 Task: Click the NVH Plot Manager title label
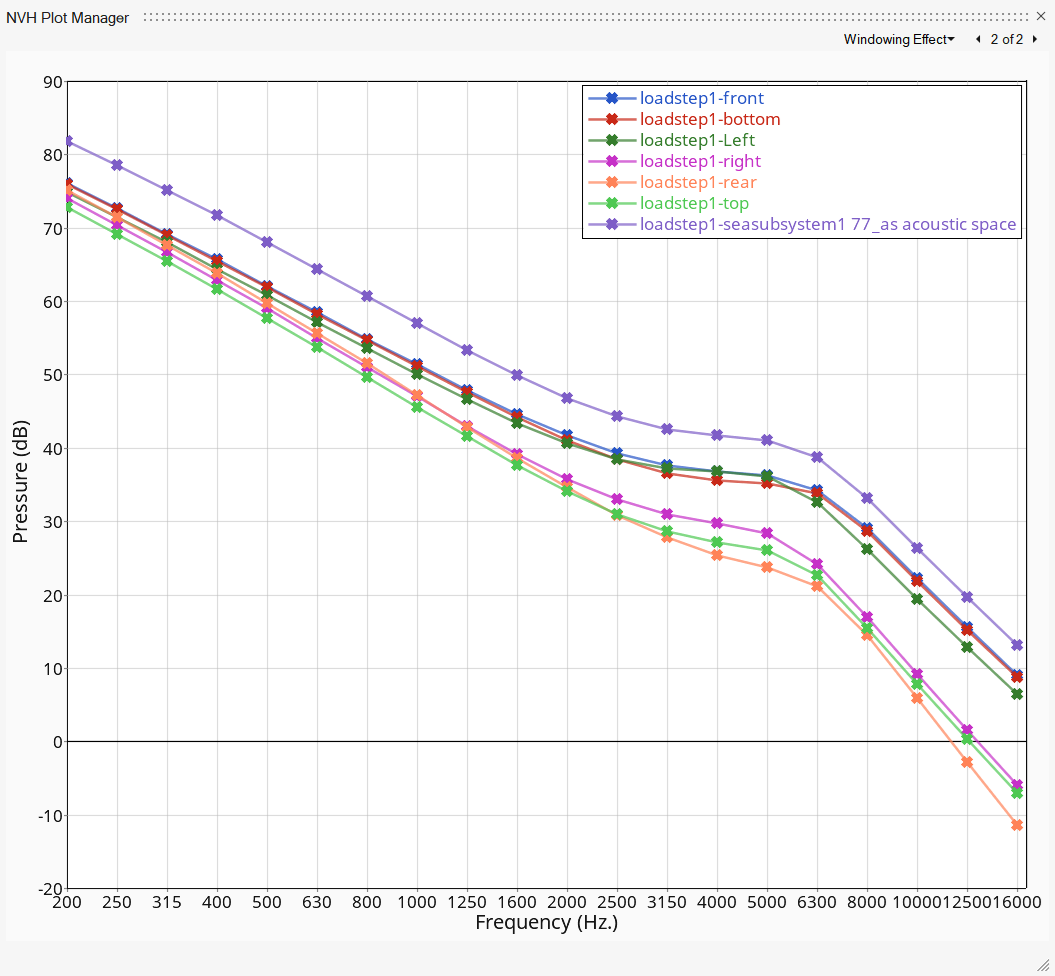tap(67, 17)
